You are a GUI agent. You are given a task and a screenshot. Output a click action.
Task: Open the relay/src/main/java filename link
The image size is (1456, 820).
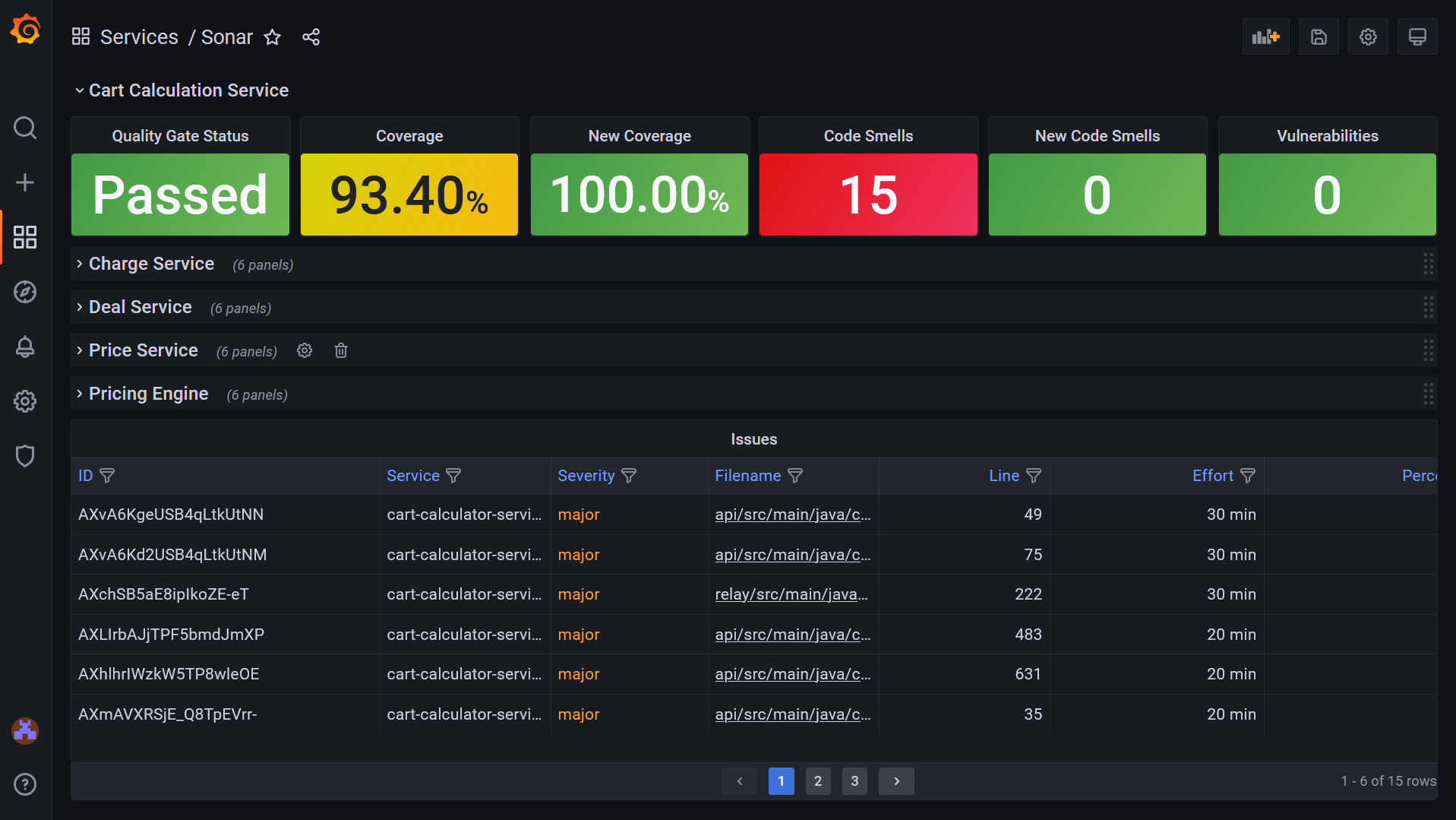(x=791, y=594)
